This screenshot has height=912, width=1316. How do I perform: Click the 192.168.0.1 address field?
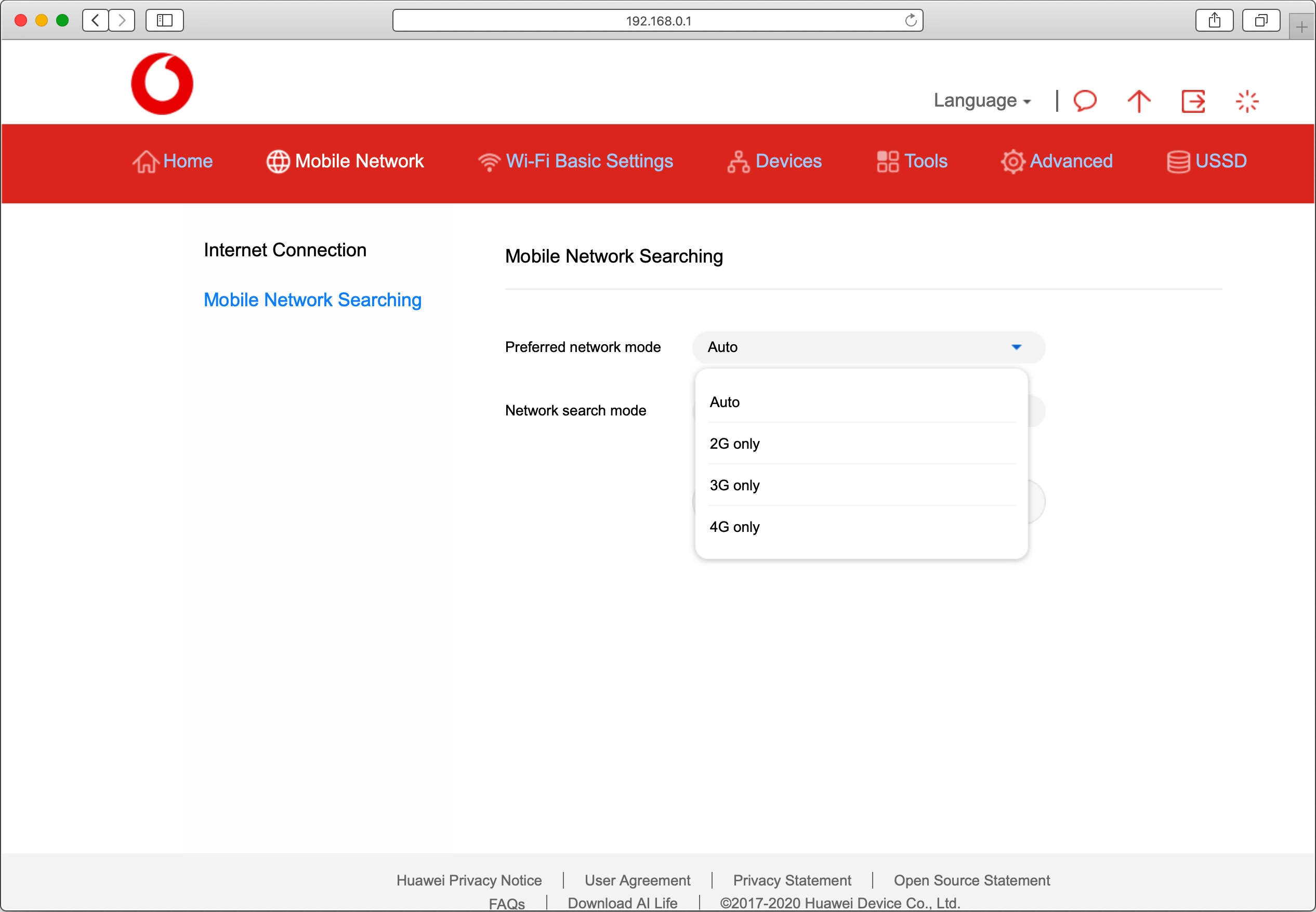657,21
